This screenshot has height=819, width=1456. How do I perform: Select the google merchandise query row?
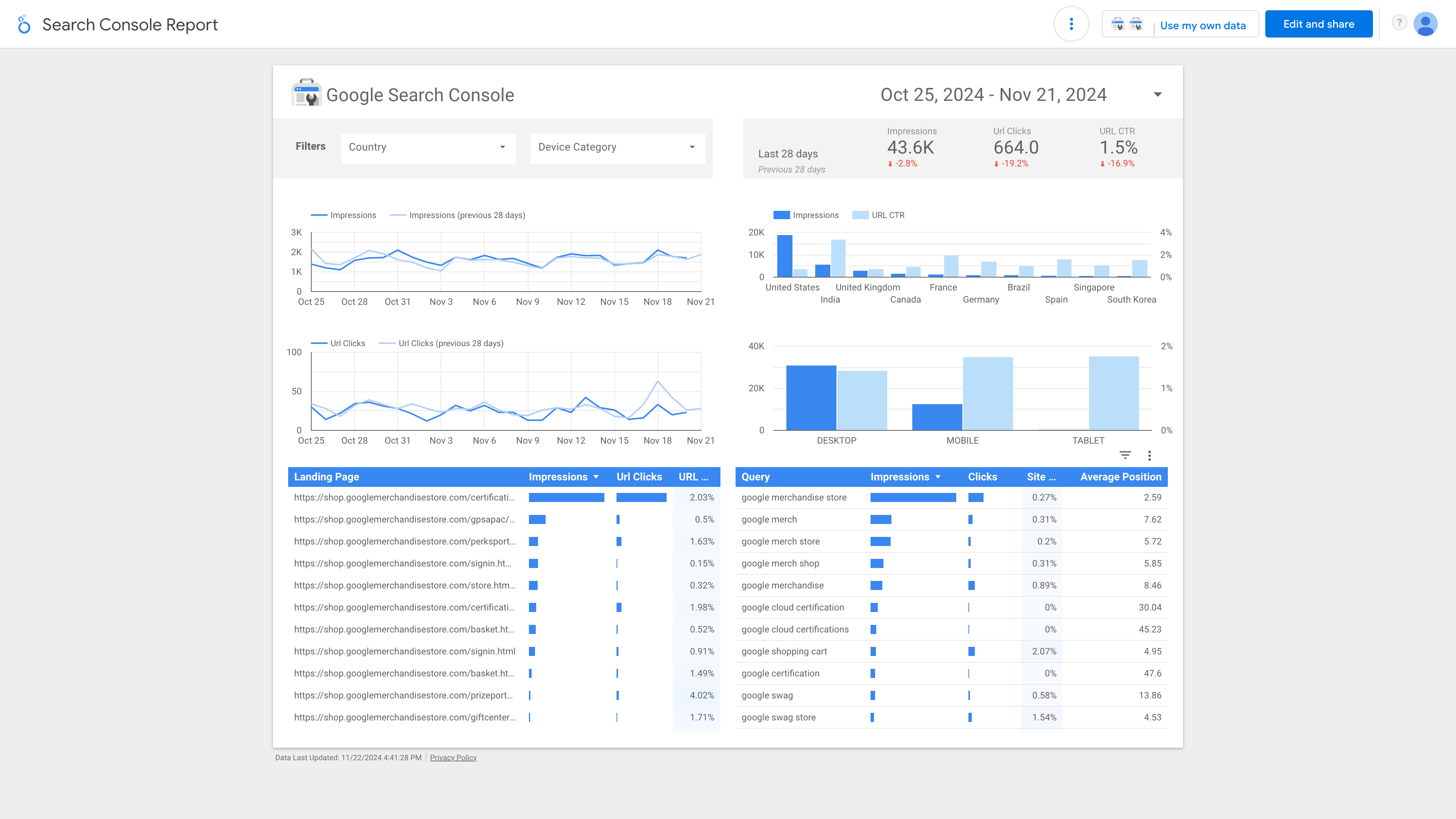pos(951,585)
